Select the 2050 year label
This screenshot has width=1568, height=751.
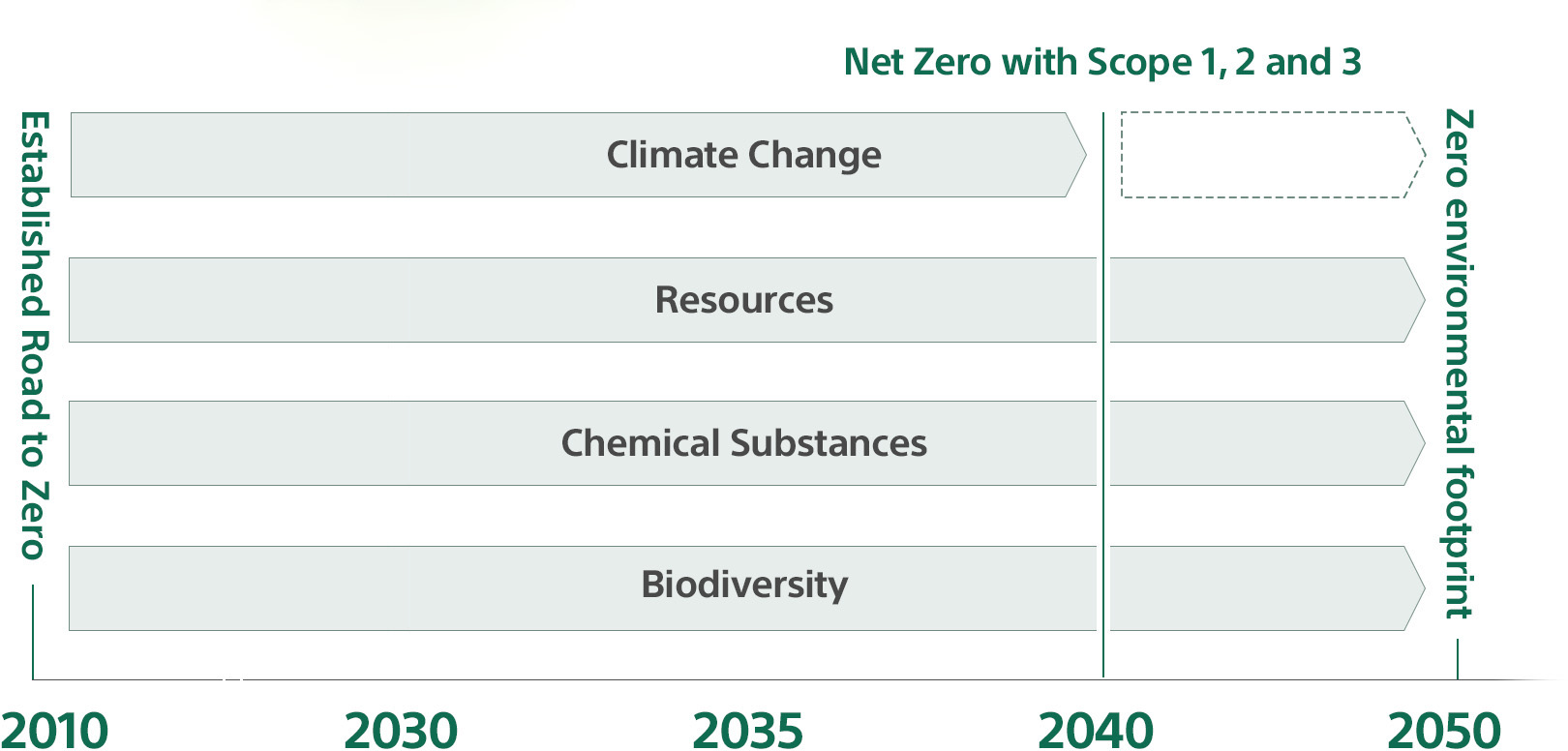1444,730
